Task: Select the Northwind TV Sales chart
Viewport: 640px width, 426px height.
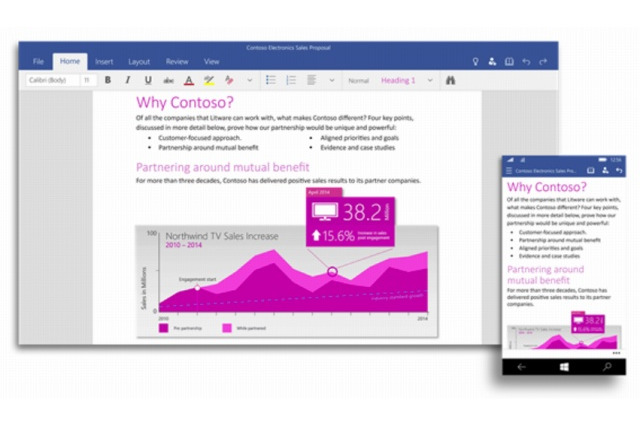Action: (287, 282)
